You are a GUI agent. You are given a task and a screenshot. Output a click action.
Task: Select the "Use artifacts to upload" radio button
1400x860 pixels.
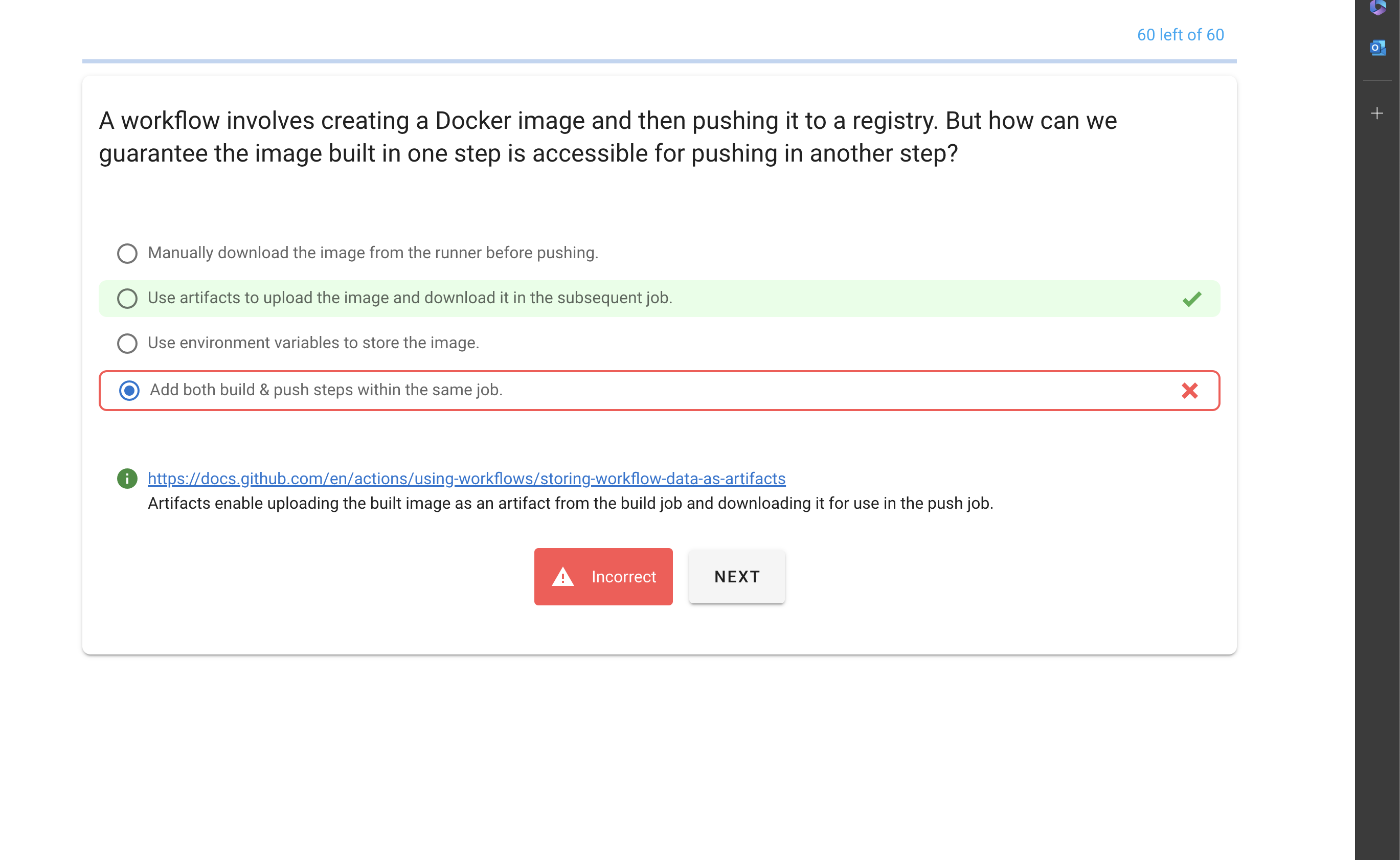click(127, 299)
